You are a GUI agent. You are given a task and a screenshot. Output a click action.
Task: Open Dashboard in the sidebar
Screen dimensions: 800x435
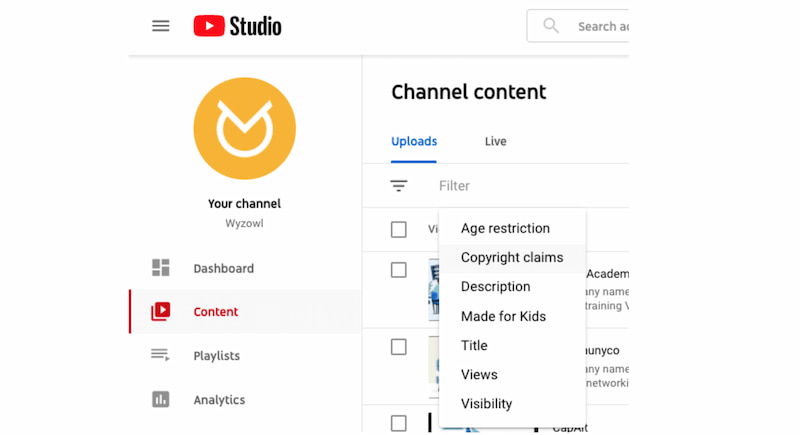(x=245, y=268)
